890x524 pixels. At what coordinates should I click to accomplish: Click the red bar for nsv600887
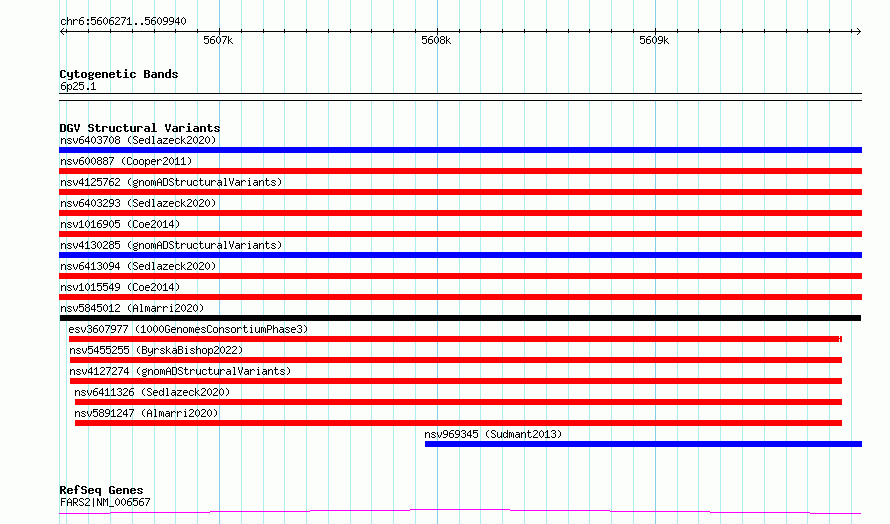click(x=460, y=171)
